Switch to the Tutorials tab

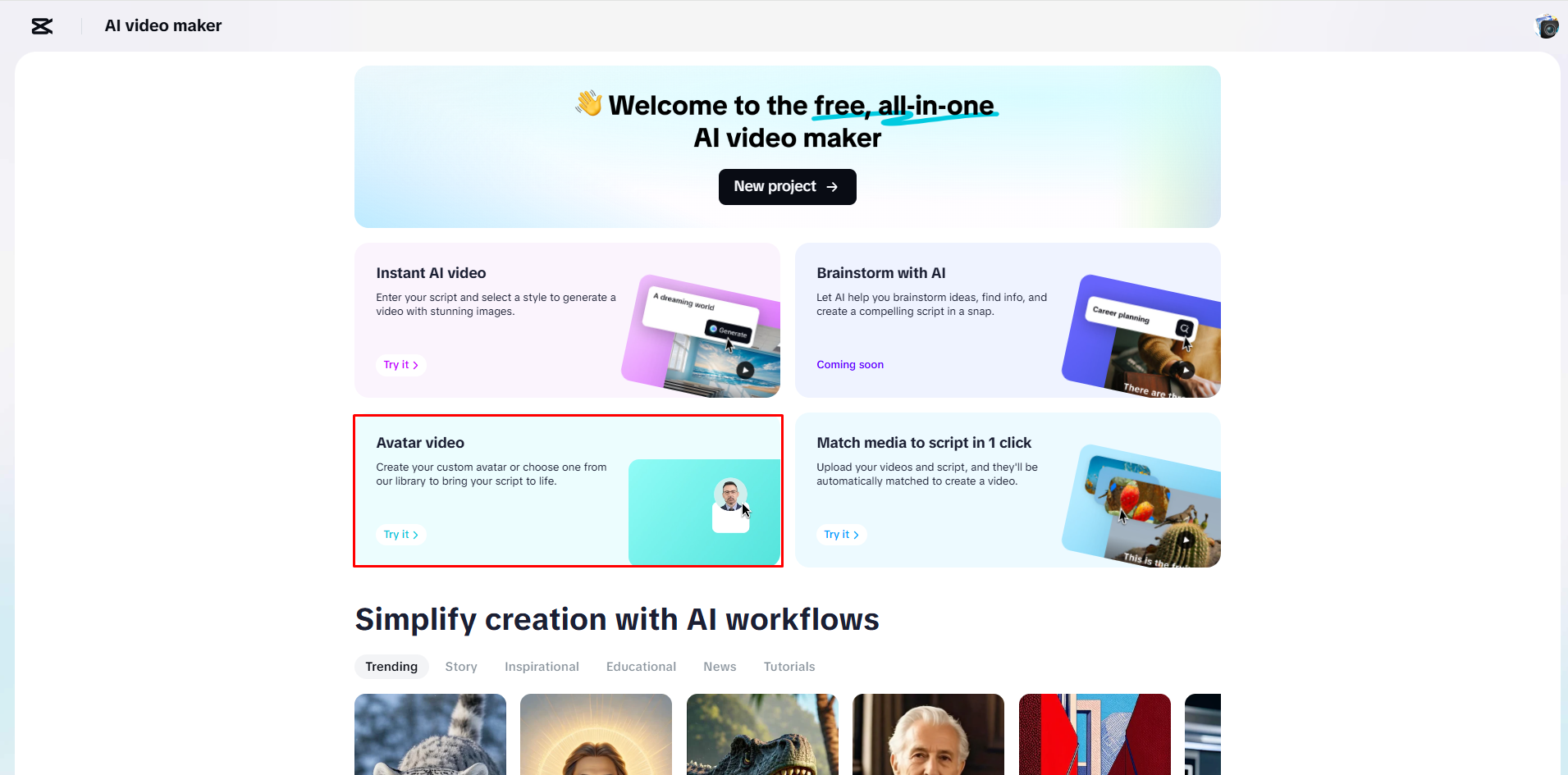tap(789, 667)
